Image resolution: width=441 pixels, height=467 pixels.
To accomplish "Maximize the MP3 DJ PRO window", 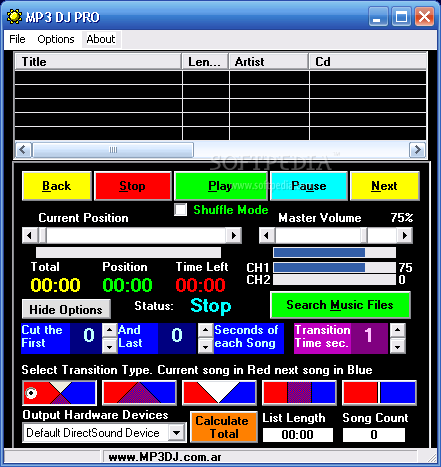I will coord(401,16).
